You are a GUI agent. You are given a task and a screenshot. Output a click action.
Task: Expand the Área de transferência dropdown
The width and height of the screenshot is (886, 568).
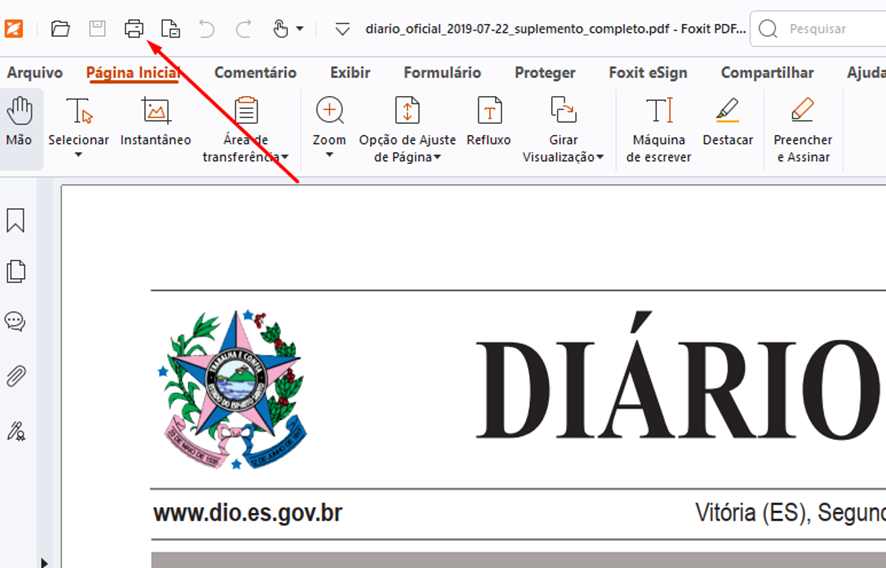point(285,157)
